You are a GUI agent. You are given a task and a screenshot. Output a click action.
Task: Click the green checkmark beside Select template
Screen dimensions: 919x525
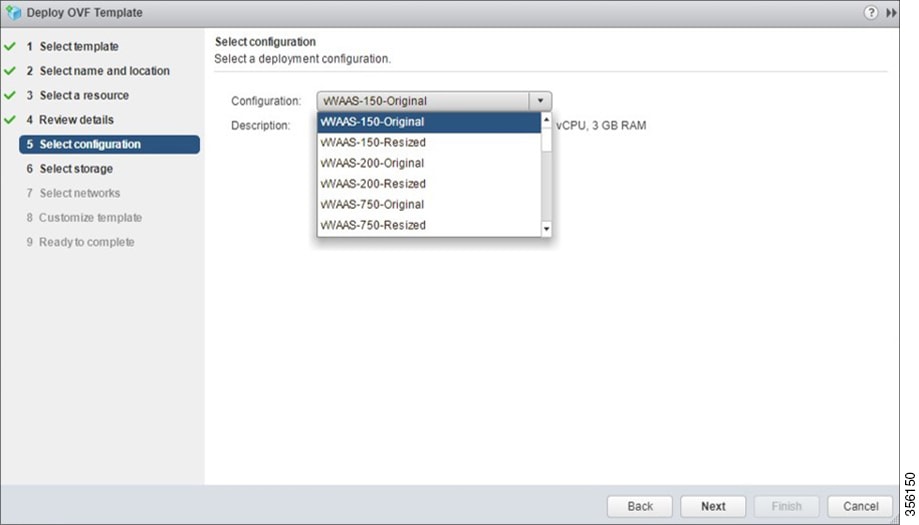(x=9, y=46)
